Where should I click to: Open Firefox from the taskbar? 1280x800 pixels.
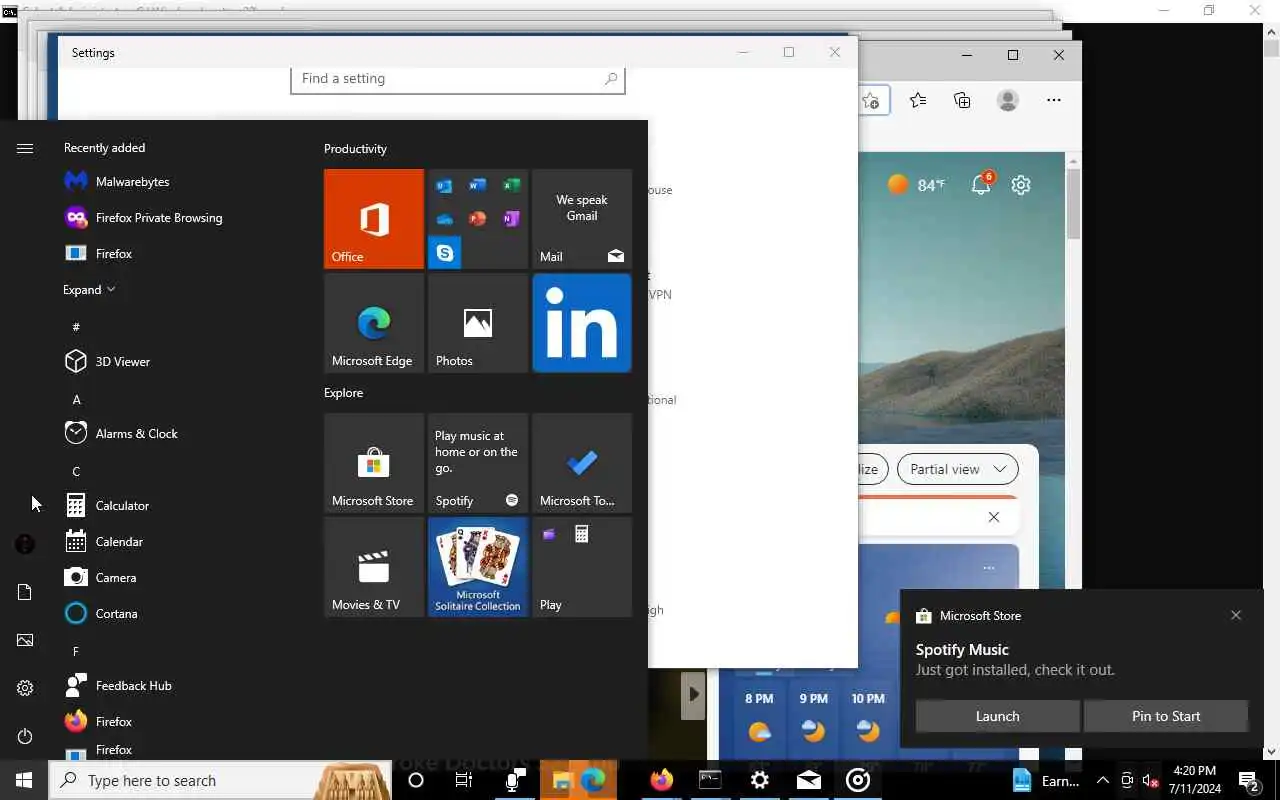coord(661,780)
